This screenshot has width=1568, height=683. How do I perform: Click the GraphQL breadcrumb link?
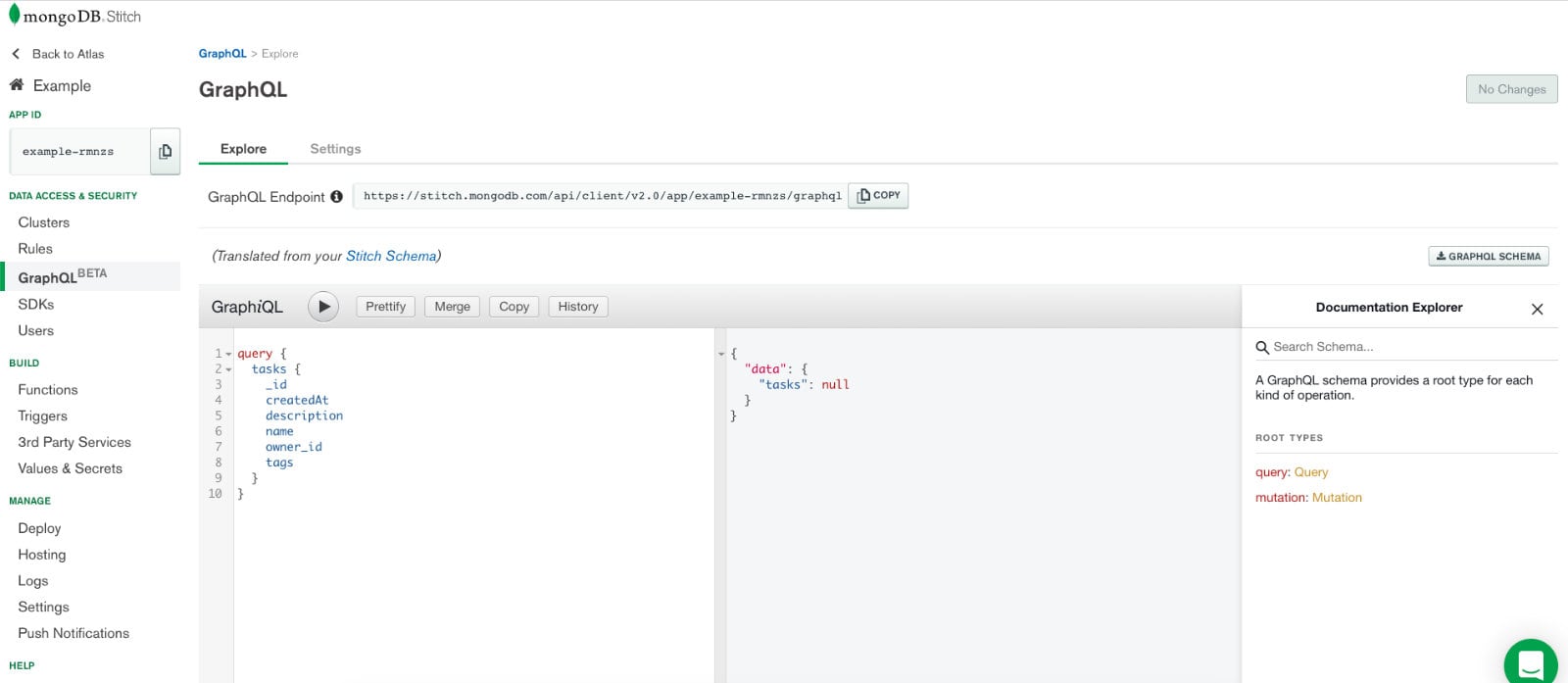pyautogui.click(x=222, y=54)
